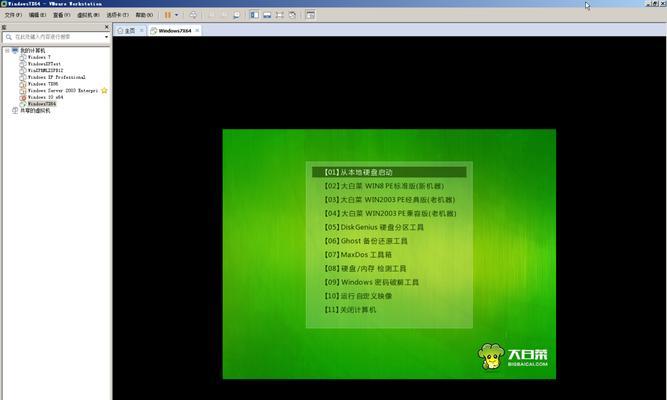Choose [05] DiskGenius 硬盘分区工具

374,227
